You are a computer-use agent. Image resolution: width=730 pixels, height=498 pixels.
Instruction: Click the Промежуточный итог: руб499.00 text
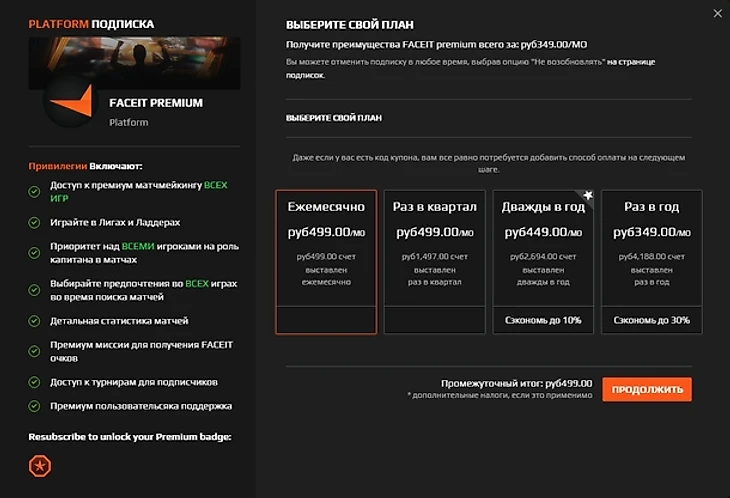click(517, 384)
